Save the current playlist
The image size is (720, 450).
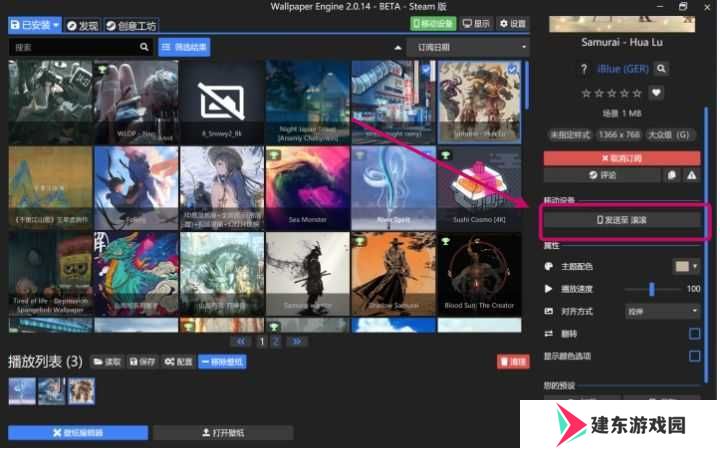(x=142, y=362)
